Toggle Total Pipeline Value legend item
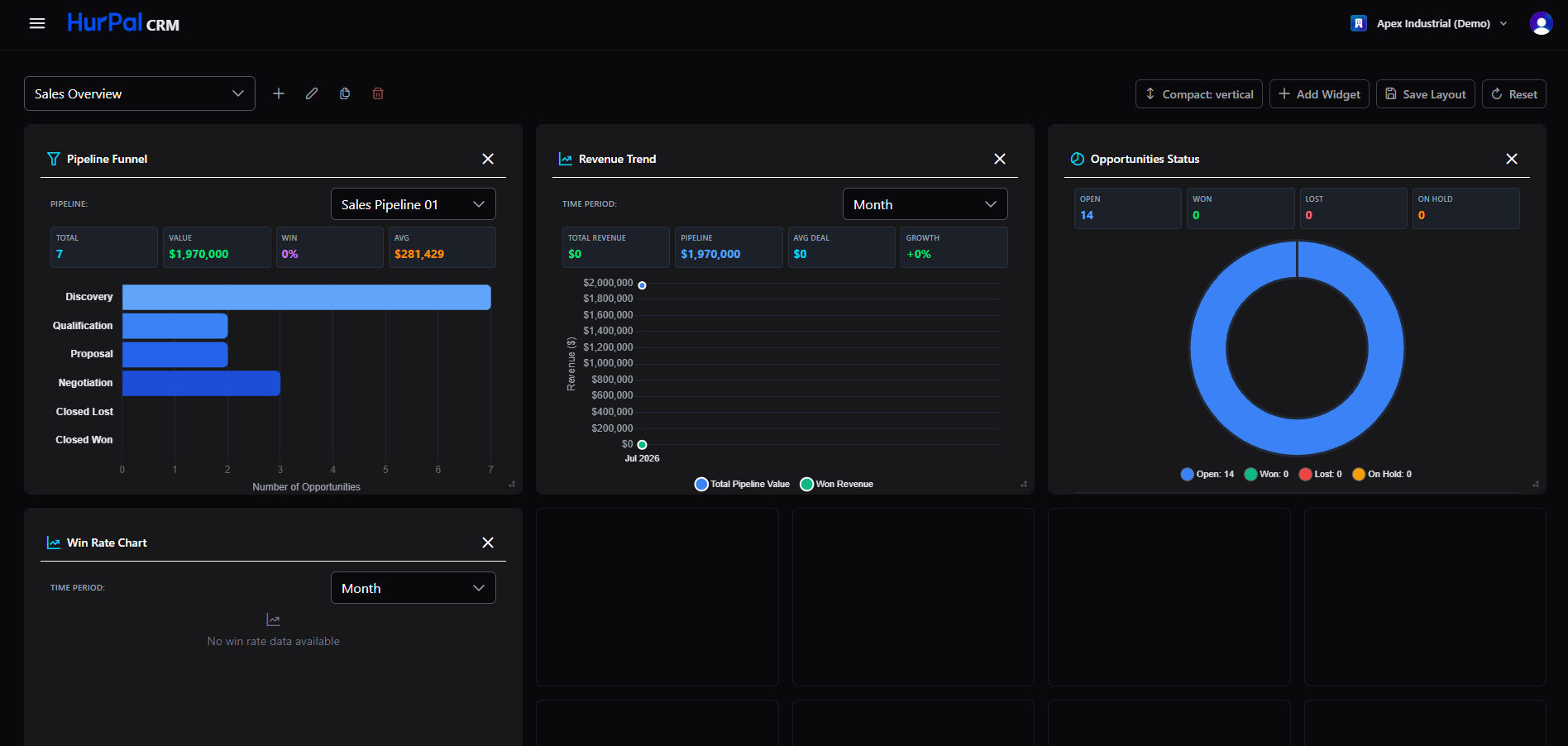Screen dimensions: 1568x746 click(743, 484)
